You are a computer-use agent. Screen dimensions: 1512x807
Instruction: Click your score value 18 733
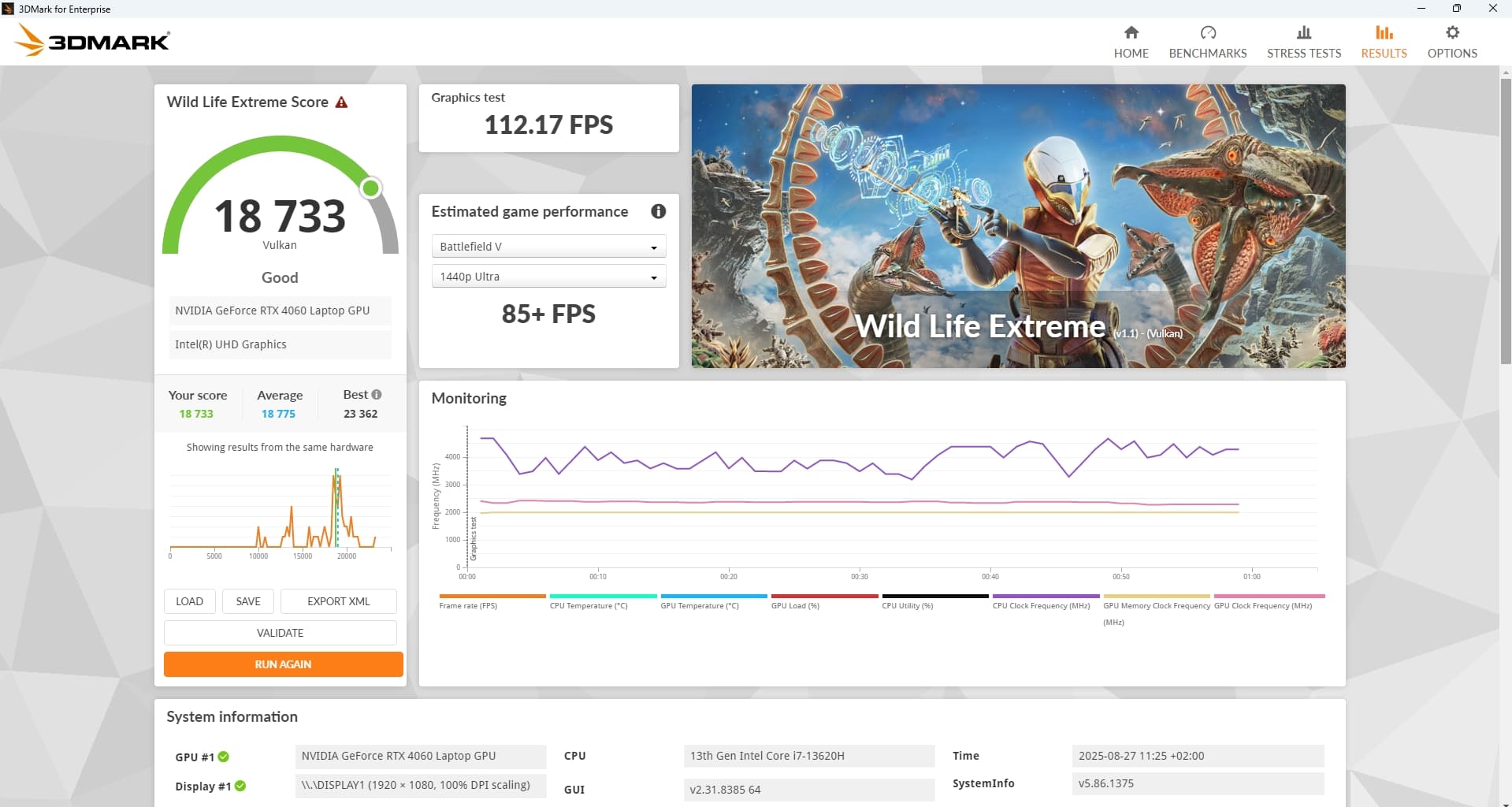(196, 414)
